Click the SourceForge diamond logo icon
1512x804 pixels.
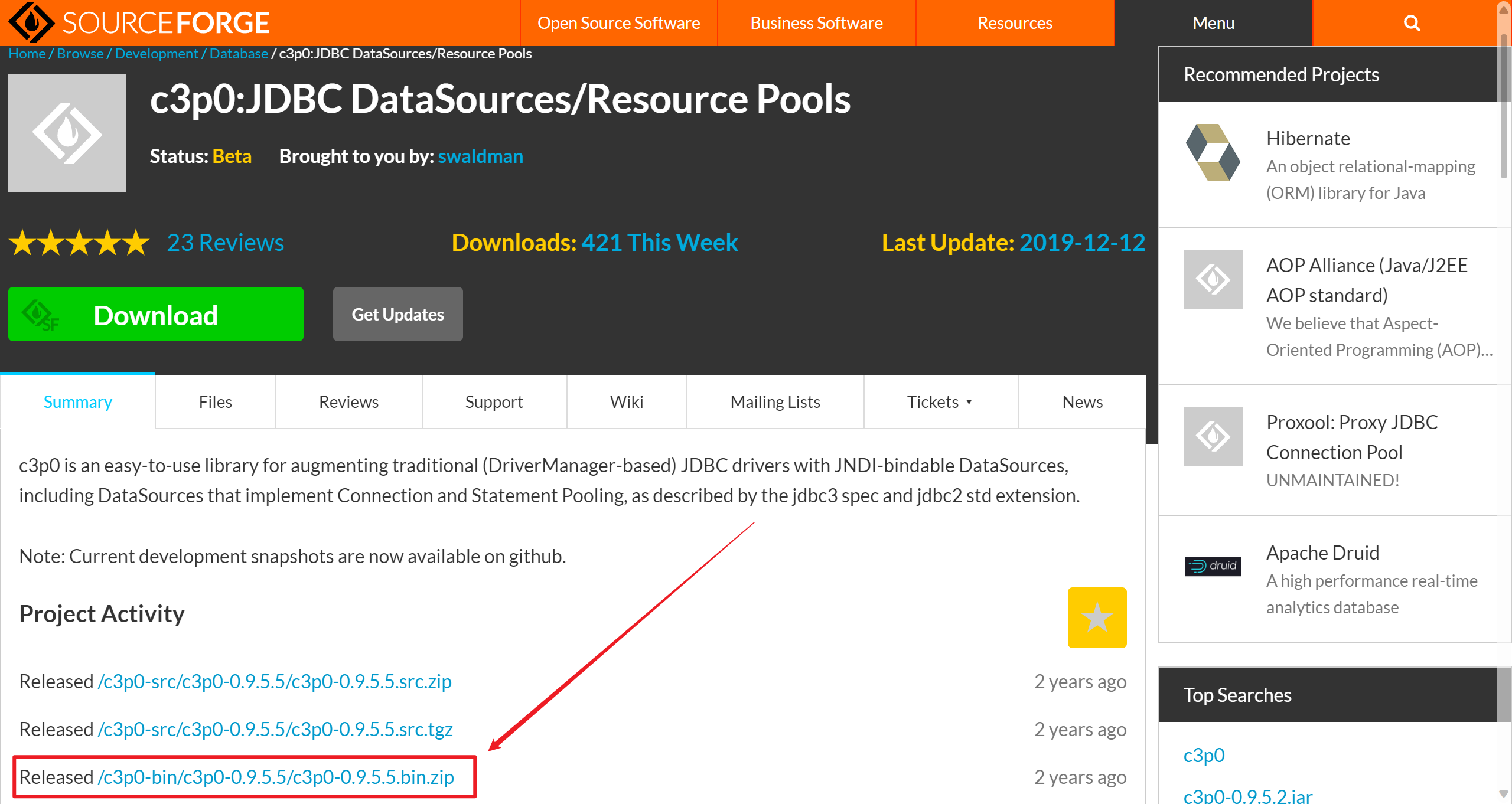click(31, 22)
